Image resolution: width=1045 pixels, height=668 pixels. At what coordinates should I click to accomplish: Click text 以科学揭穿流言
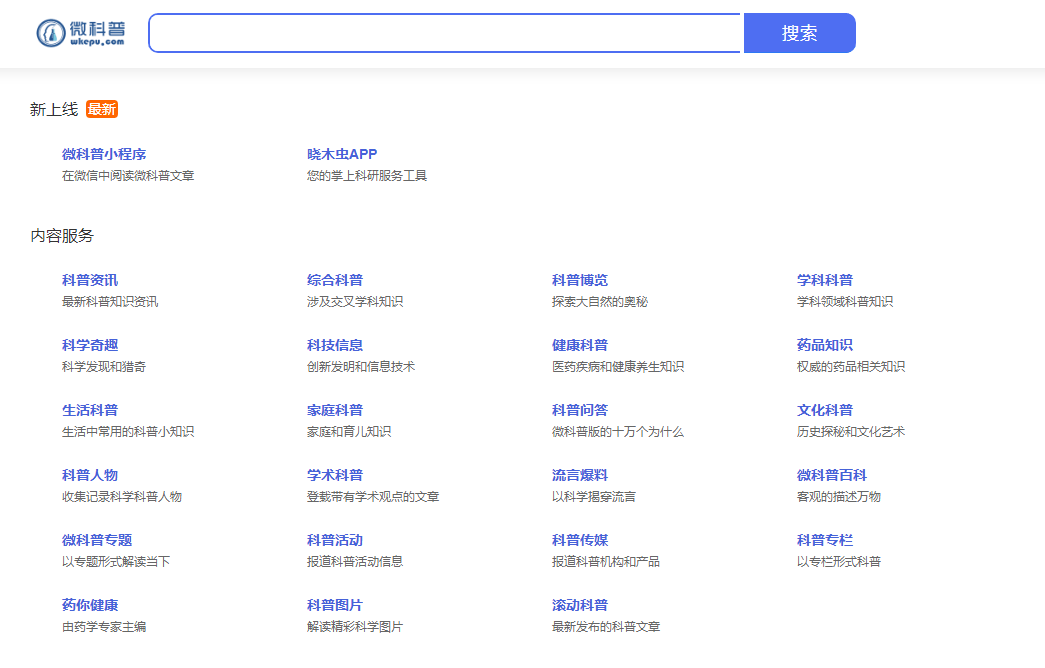[594, 497]
